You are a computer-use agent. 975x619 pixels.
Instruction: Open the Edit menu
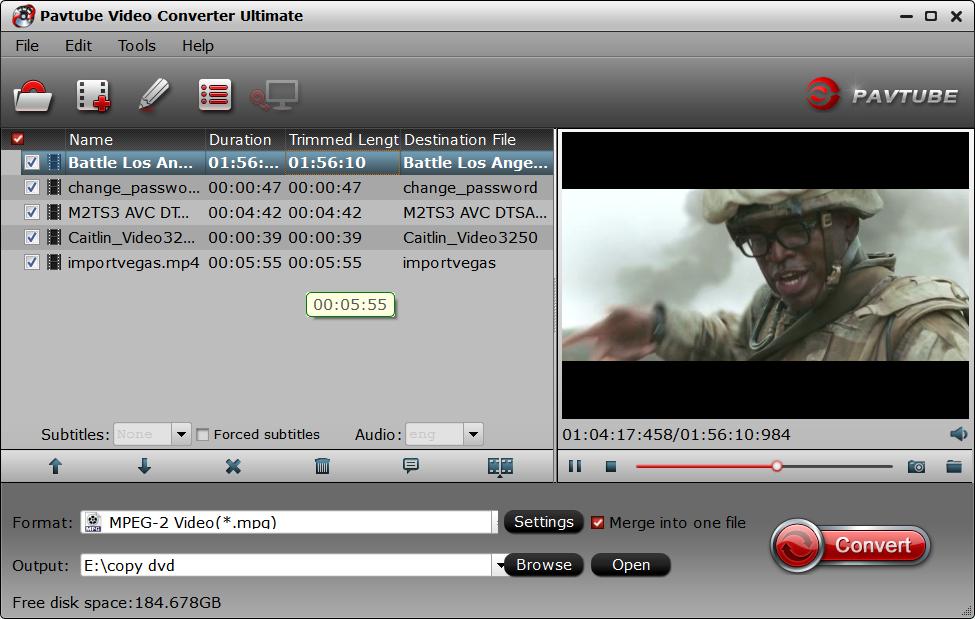pyautogui.click(x=78, y=45)
